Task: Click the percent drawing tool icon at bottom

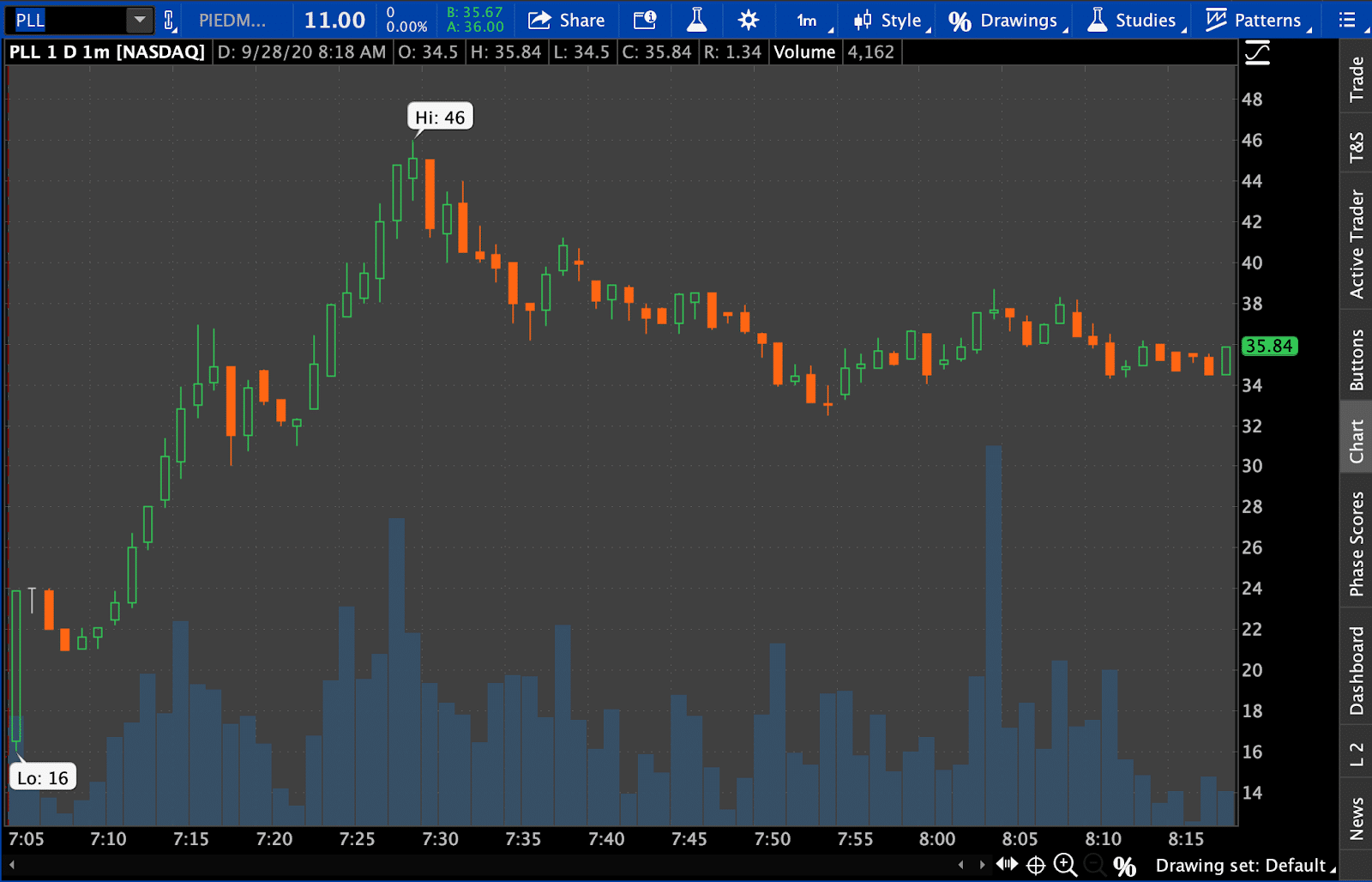Action: click(x=1124, y=867)
